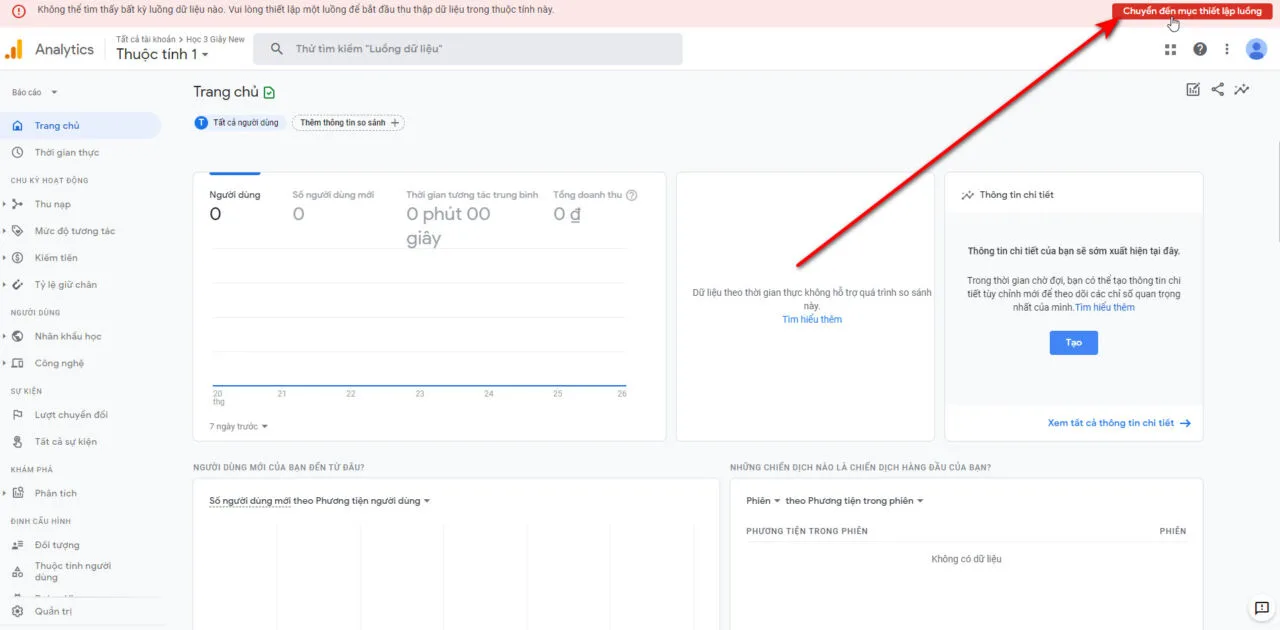
Task: Click the search field in header
Action: [468, 49]
